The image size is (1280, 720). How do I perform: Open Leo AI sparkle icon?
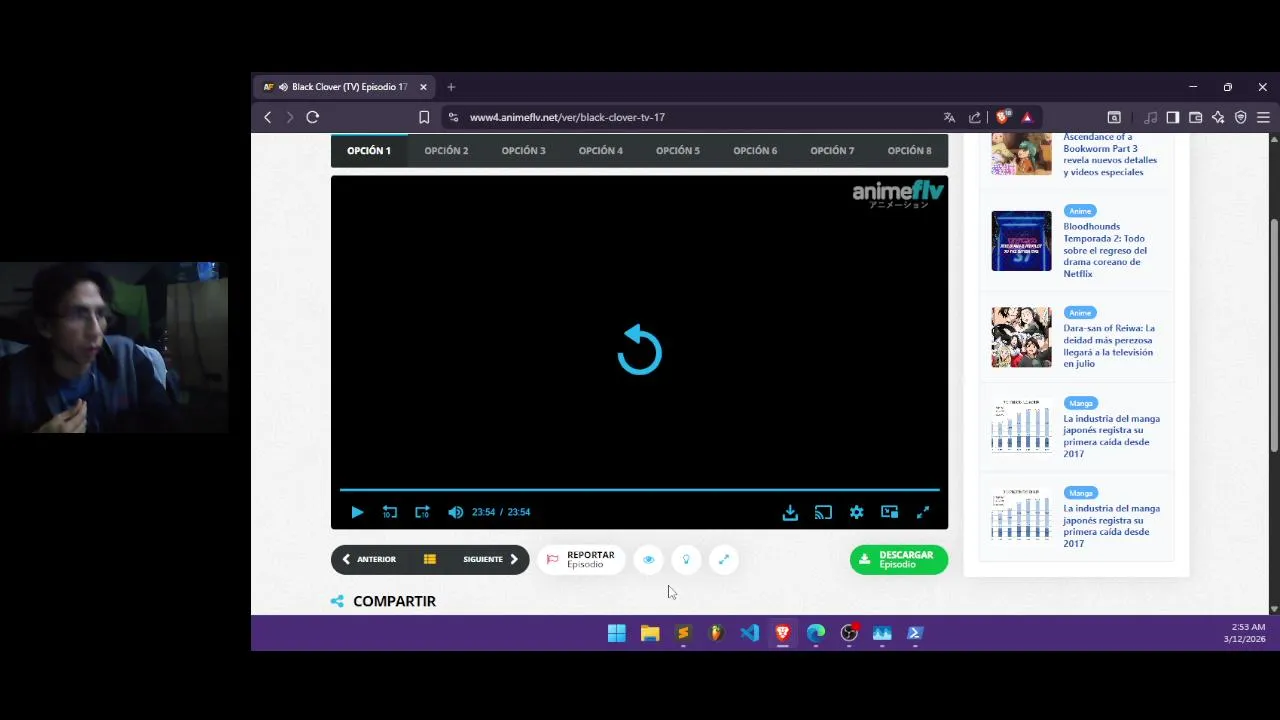1218,117
